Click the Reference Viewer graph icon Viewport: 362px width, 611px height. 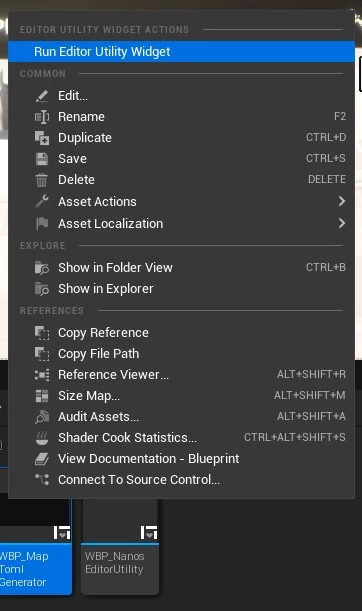(42, 375)
